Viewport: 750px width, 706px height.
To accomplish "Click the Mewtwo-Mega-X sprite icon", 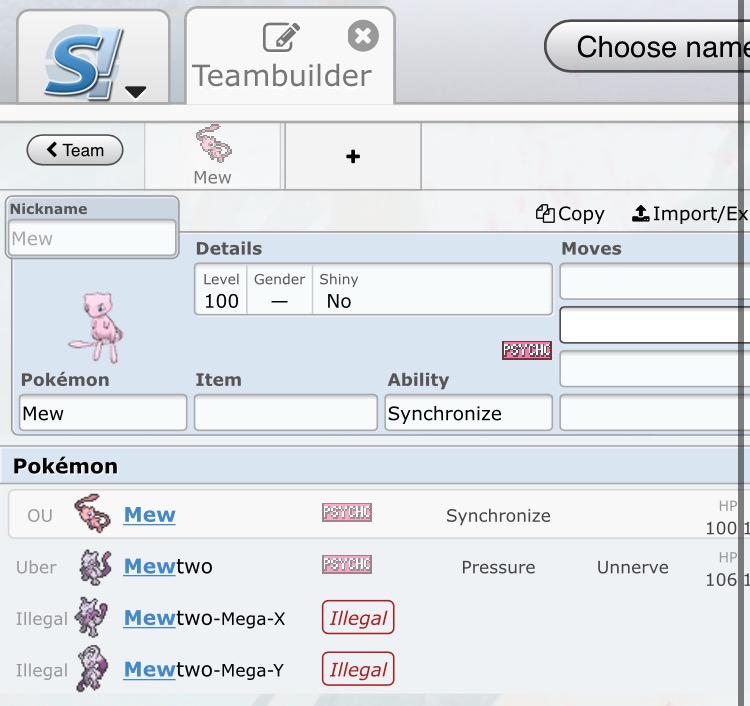I will point(92,617).
